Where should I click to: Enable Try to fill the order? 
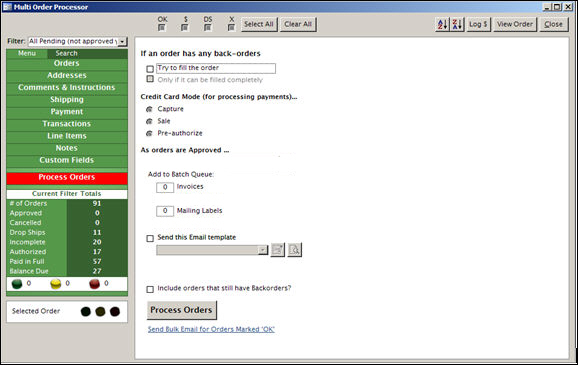(150, 69)
